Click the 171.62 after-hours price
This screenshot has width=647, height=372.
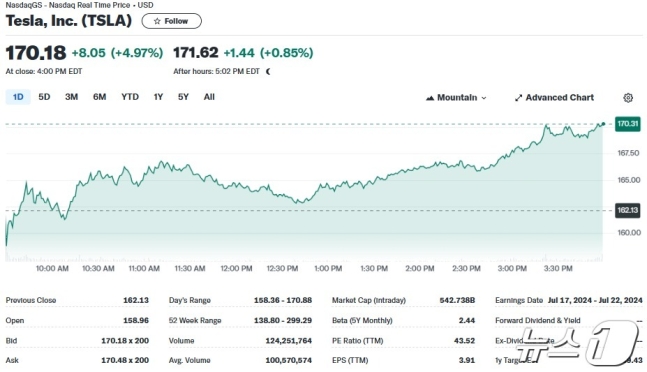click(x=196, y=52)
